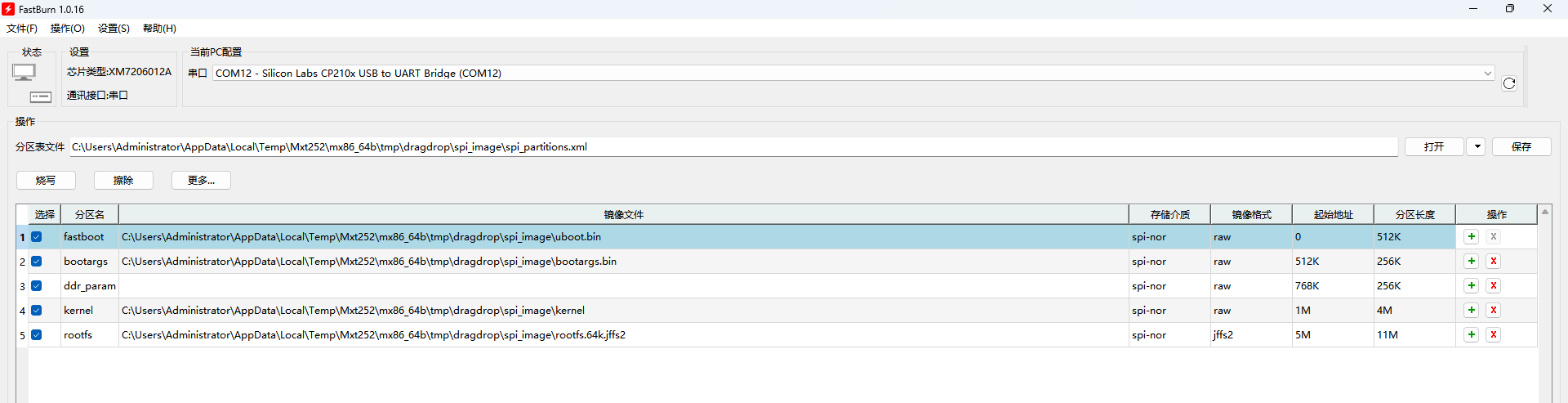The height and width of the screenshot is (403, 1568).
Task: Click the 芯片类型:XM7206012A label
Action: [119, 72]
